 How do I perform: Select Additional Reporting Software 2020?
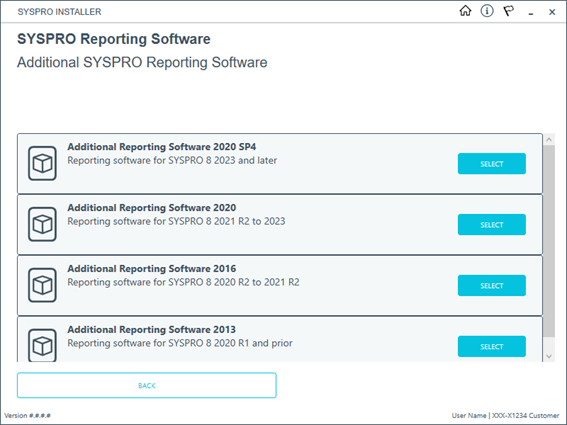point(492,225)
